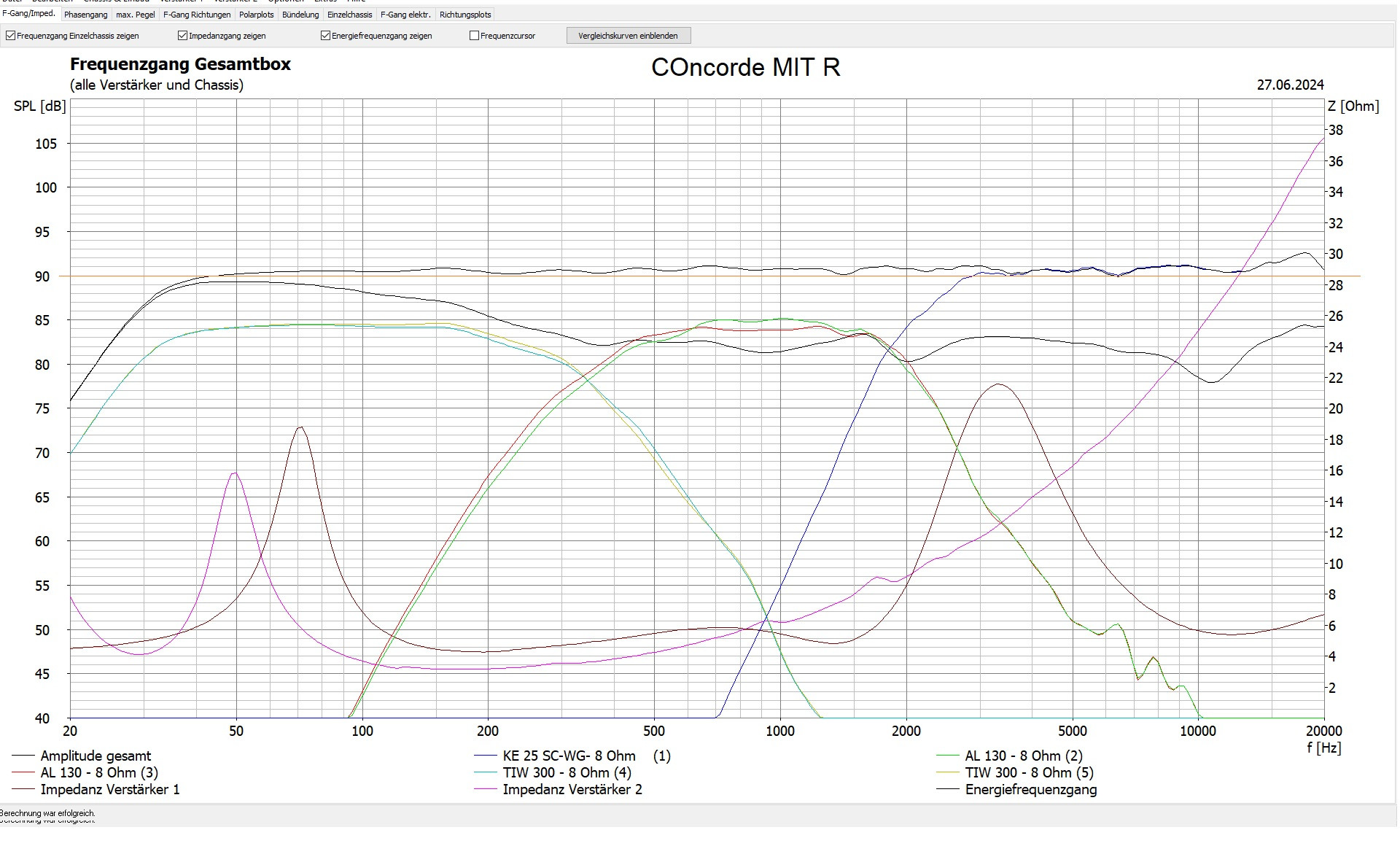
Task: Switch to the Phasengang tab
Action: tap(85, 15)
